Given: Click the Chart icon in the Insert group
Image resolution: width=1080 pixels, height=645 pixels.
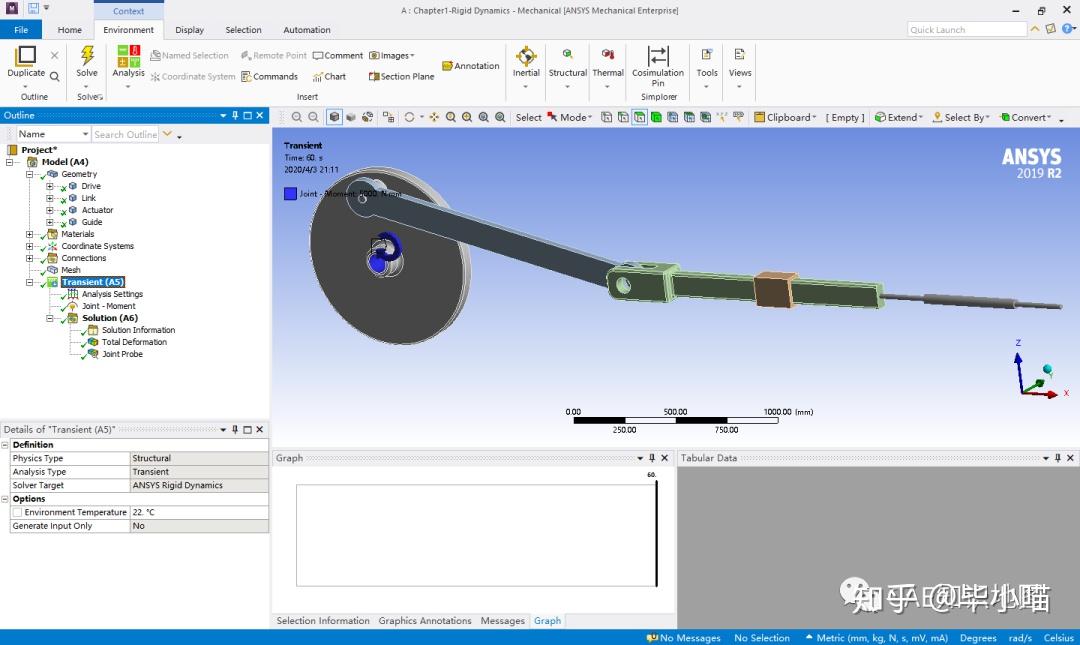Looking at the screenshot, I should pos(330,76).
